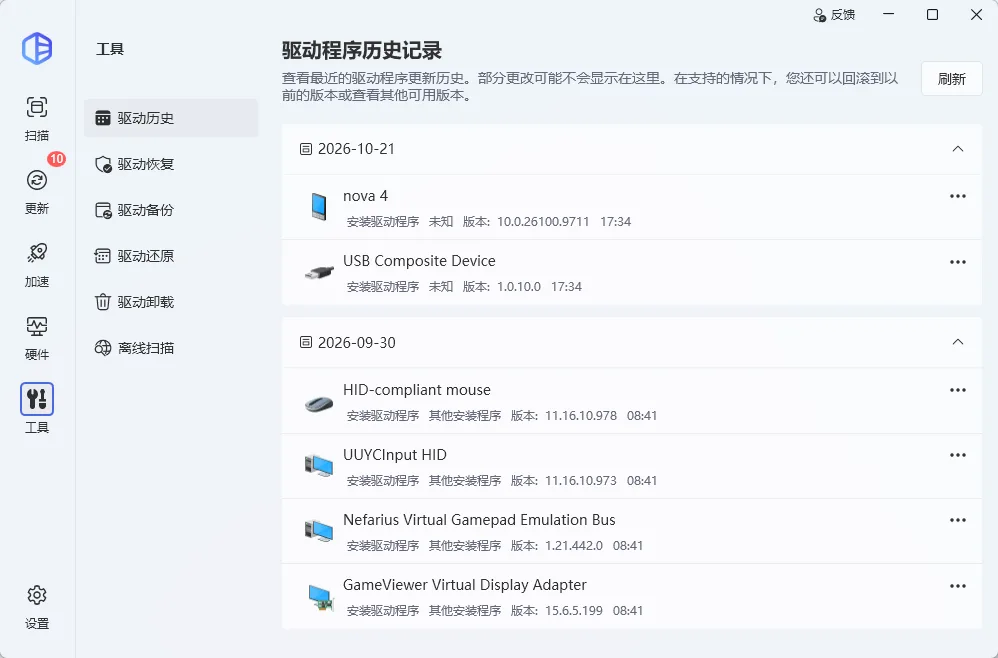Click the 2026-09-30 date label

(356, 342)
